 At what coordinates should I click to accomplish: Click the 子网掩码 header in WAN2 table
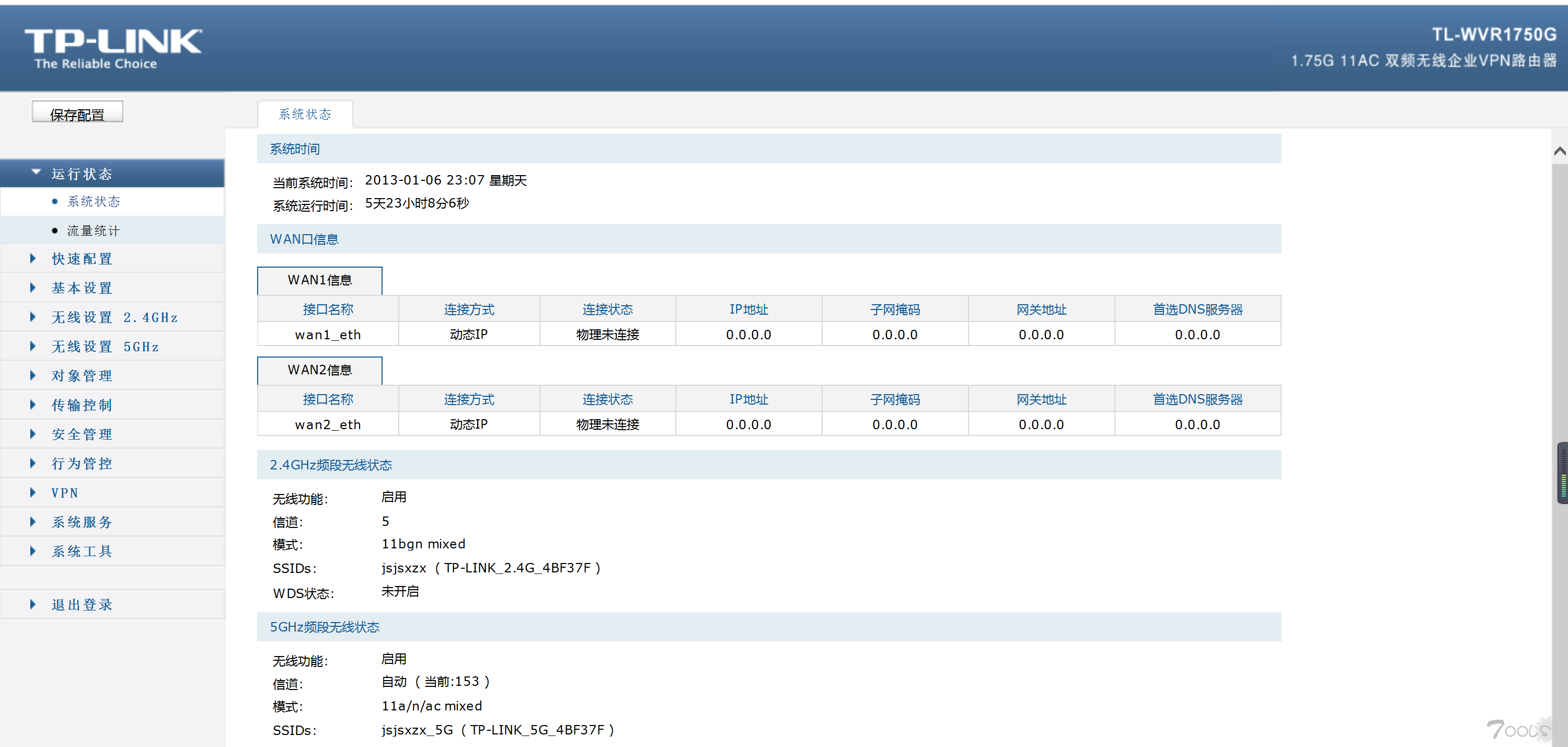[x=895, y=399]
